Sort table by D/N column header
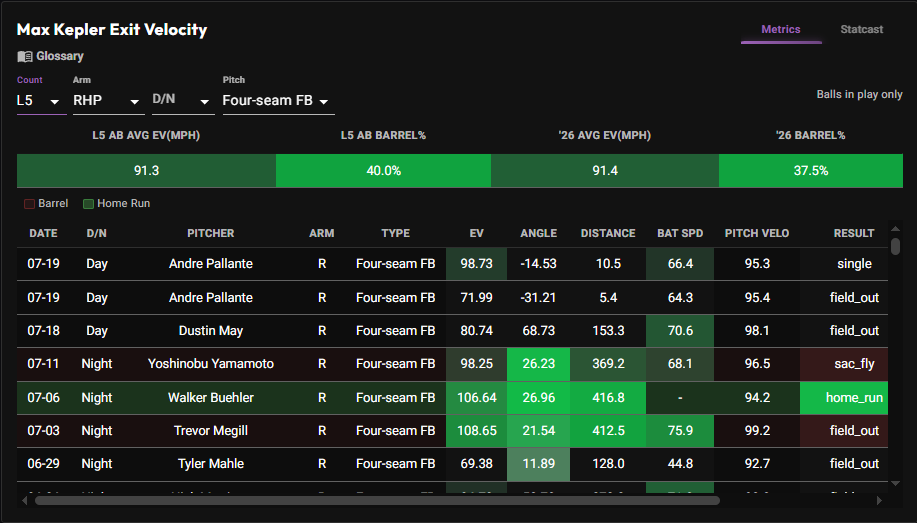 (x=96, y=233)
